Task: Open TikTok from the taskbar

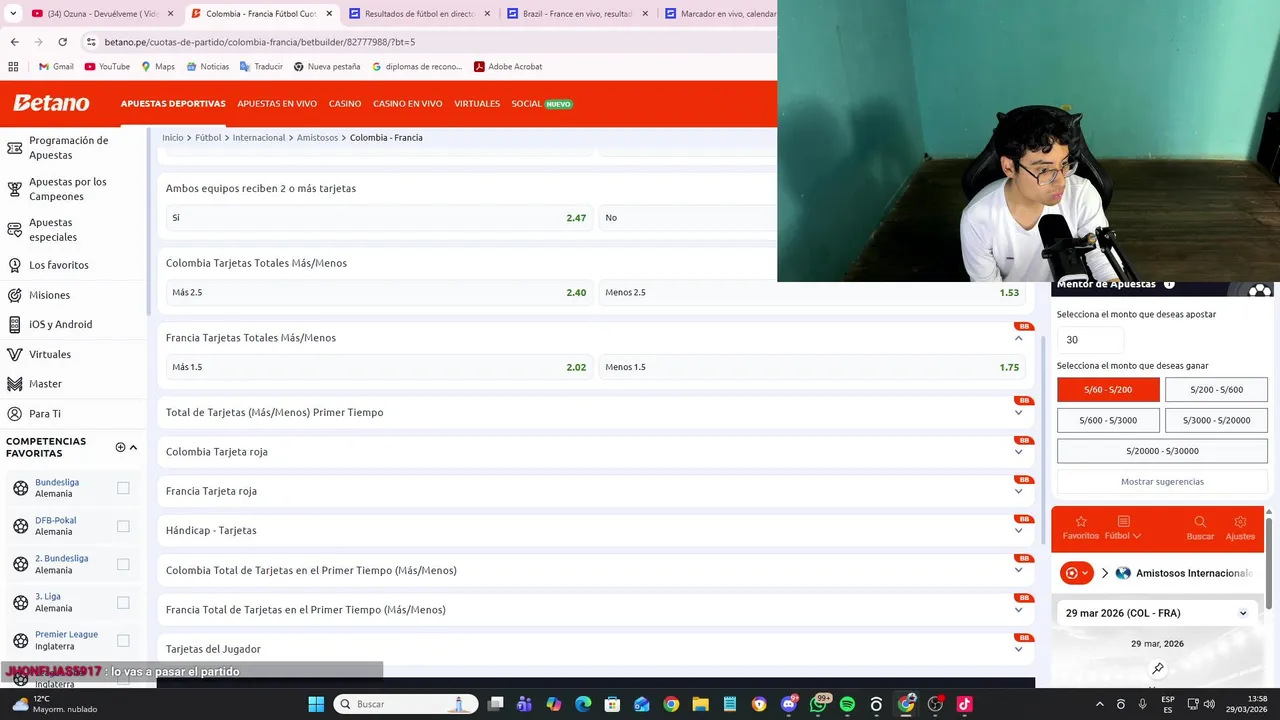Action: click(x=964, y=704)
